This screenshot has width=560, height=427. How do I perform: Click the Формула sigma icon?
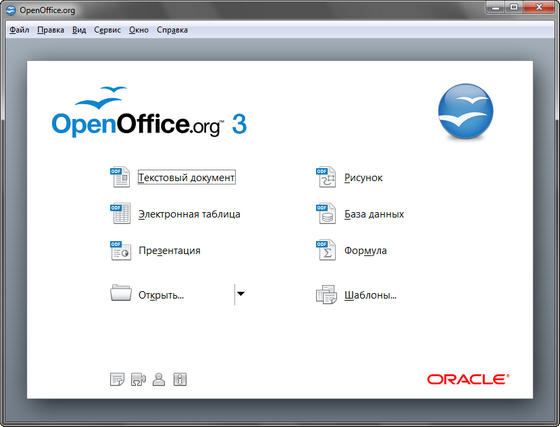point(326,250)
